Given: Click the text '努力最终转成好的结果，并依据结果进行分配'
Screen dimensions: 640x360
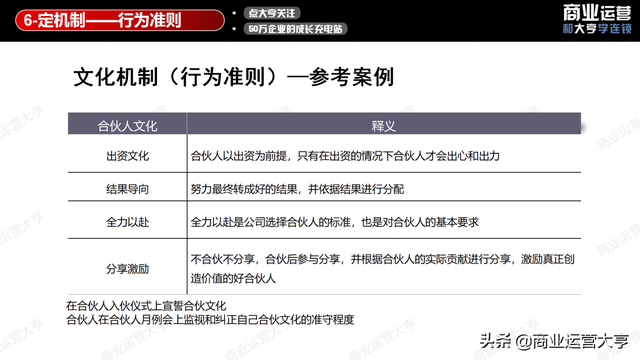Looking at the screenshot, I should coord(297,189).
